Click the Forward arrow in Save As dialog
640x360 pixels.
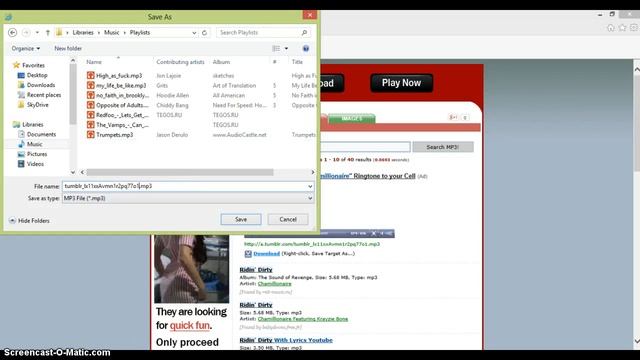tap(26, 32)
